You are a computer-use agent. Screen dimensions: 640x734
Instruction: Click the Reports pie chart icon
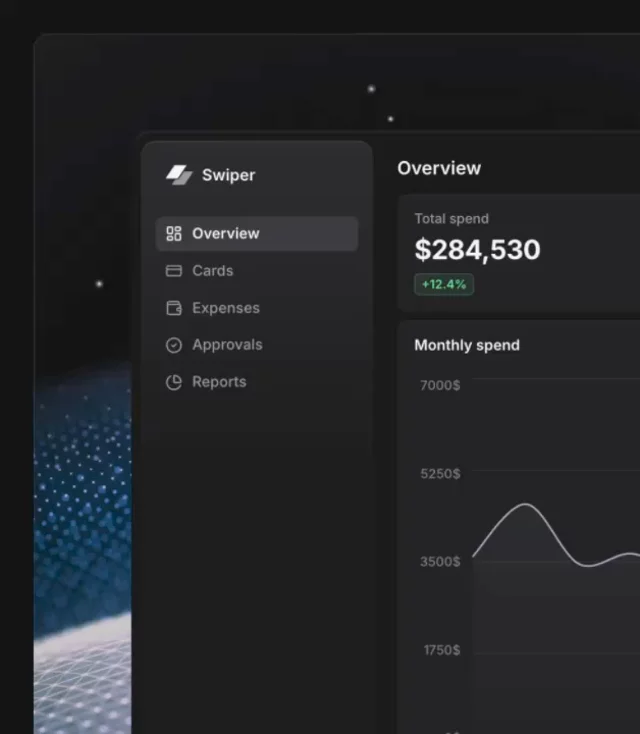[x=174, y=382]
